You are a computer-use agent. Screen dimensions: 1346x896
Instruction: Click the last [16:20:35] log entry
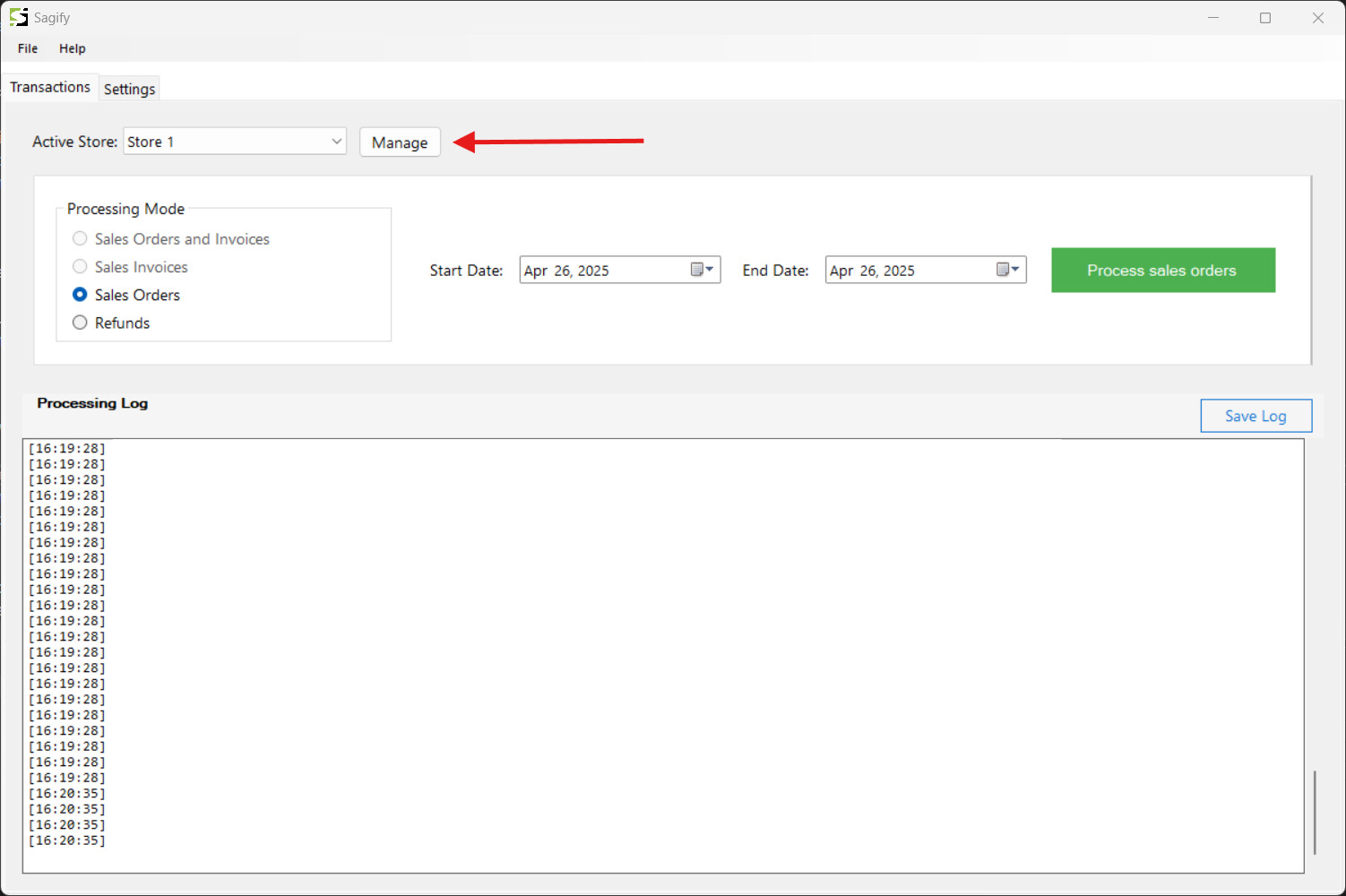pos(67,840)
